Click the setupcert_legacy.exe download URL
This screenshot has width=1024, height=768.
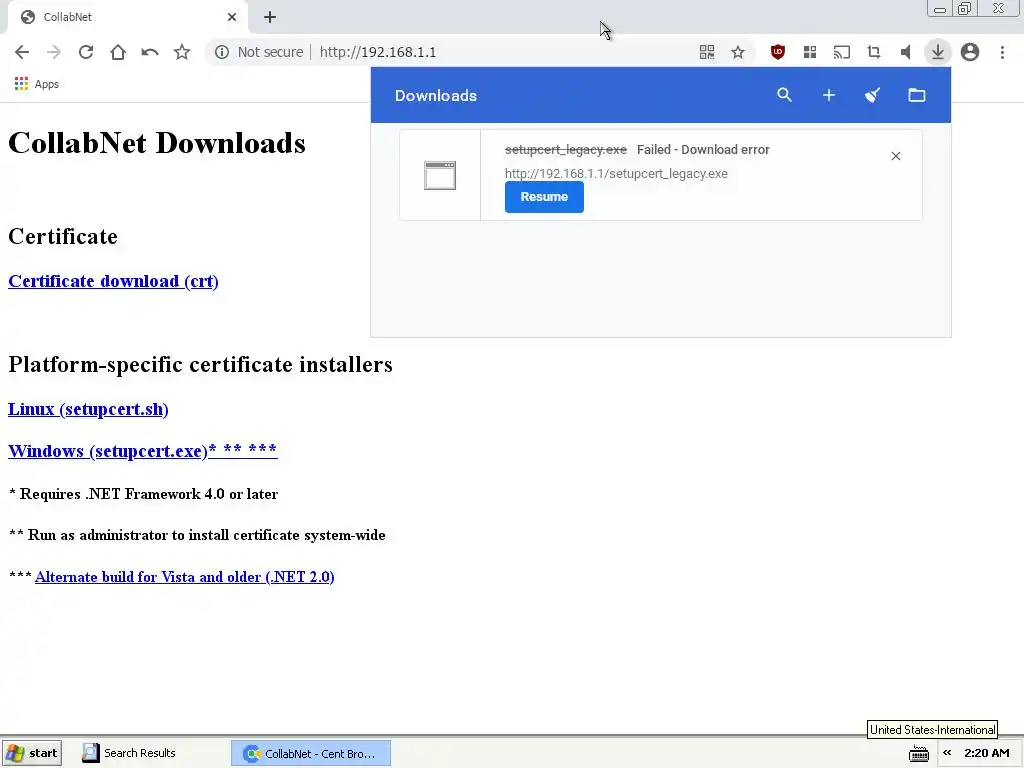[616, 174]
